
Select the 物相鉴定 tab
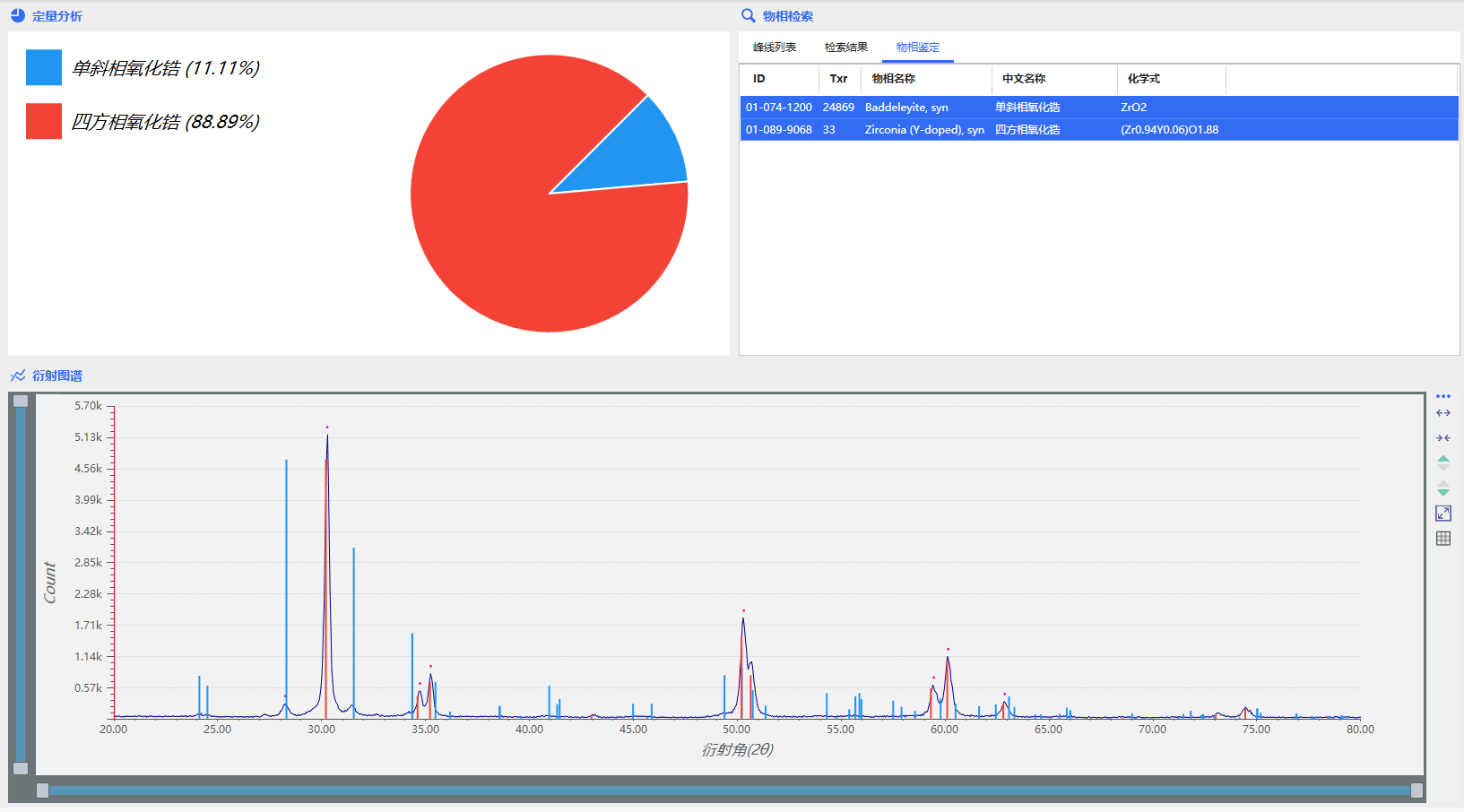[x=917, y=48]
